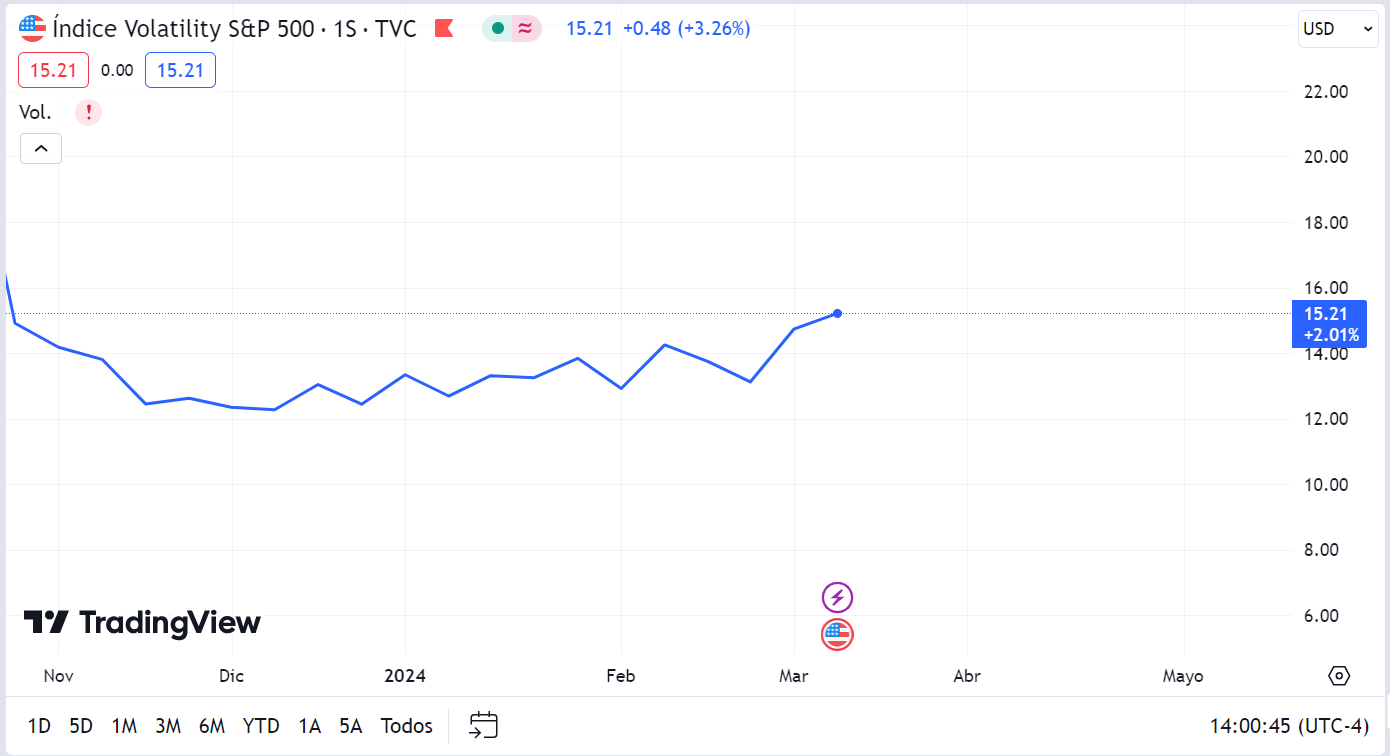Select the Todos time range
Viewport: 1390px width, 756px height.
[407, 726]
